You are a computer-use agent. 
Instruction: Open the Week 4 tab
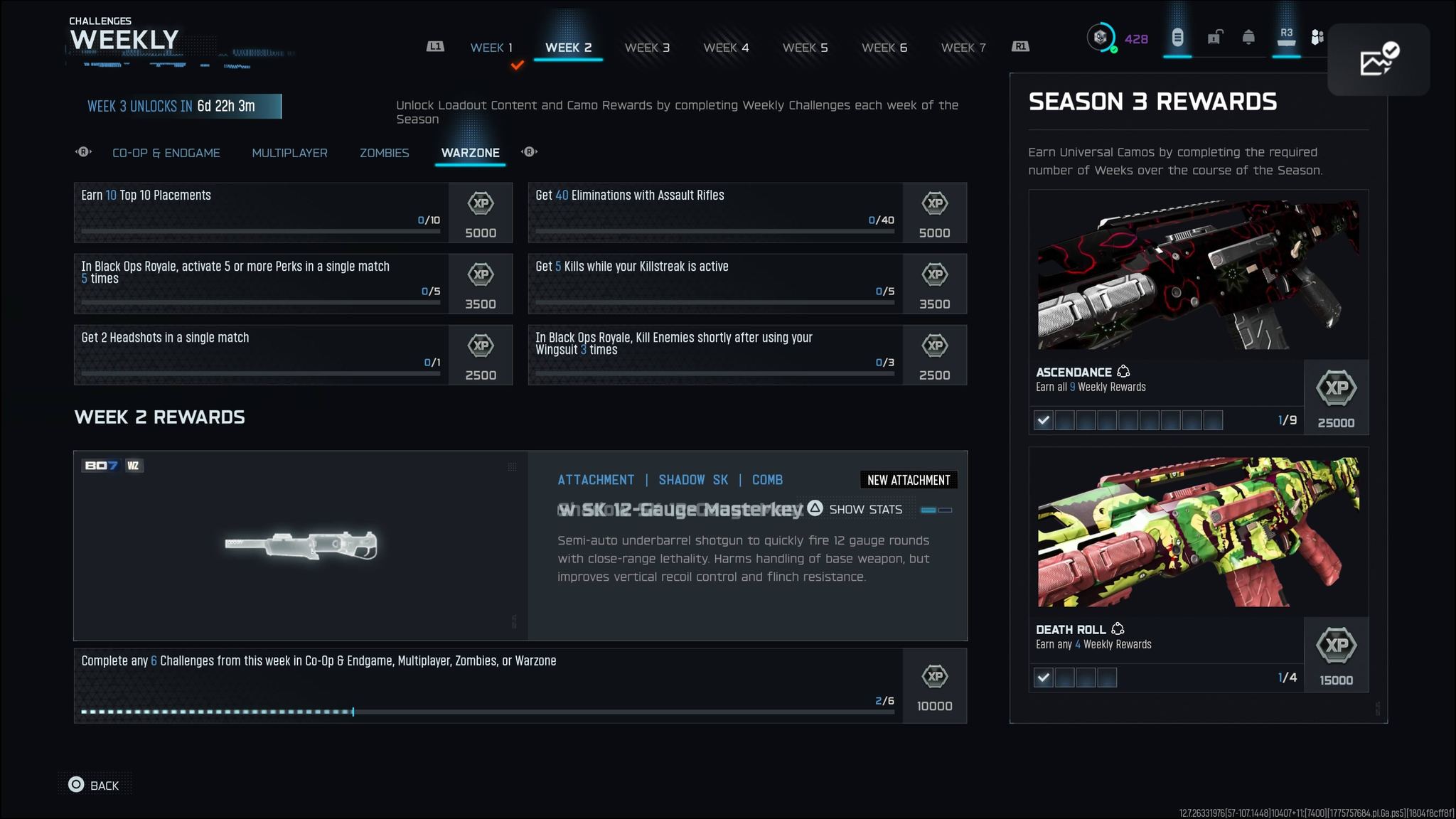coord(726,48)
